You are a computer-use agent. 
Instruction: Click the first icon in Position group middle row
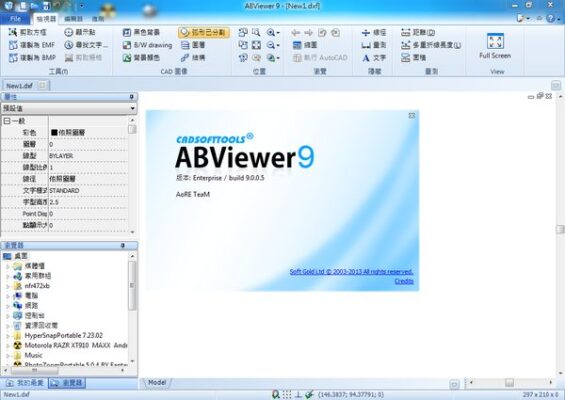point(243,45)
